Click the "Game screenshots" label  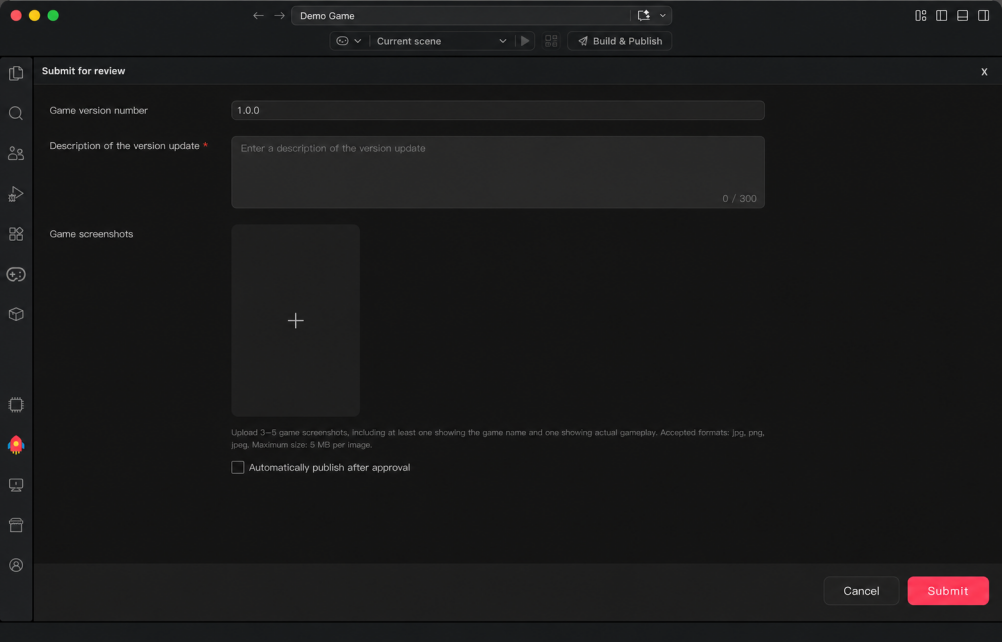91,234
